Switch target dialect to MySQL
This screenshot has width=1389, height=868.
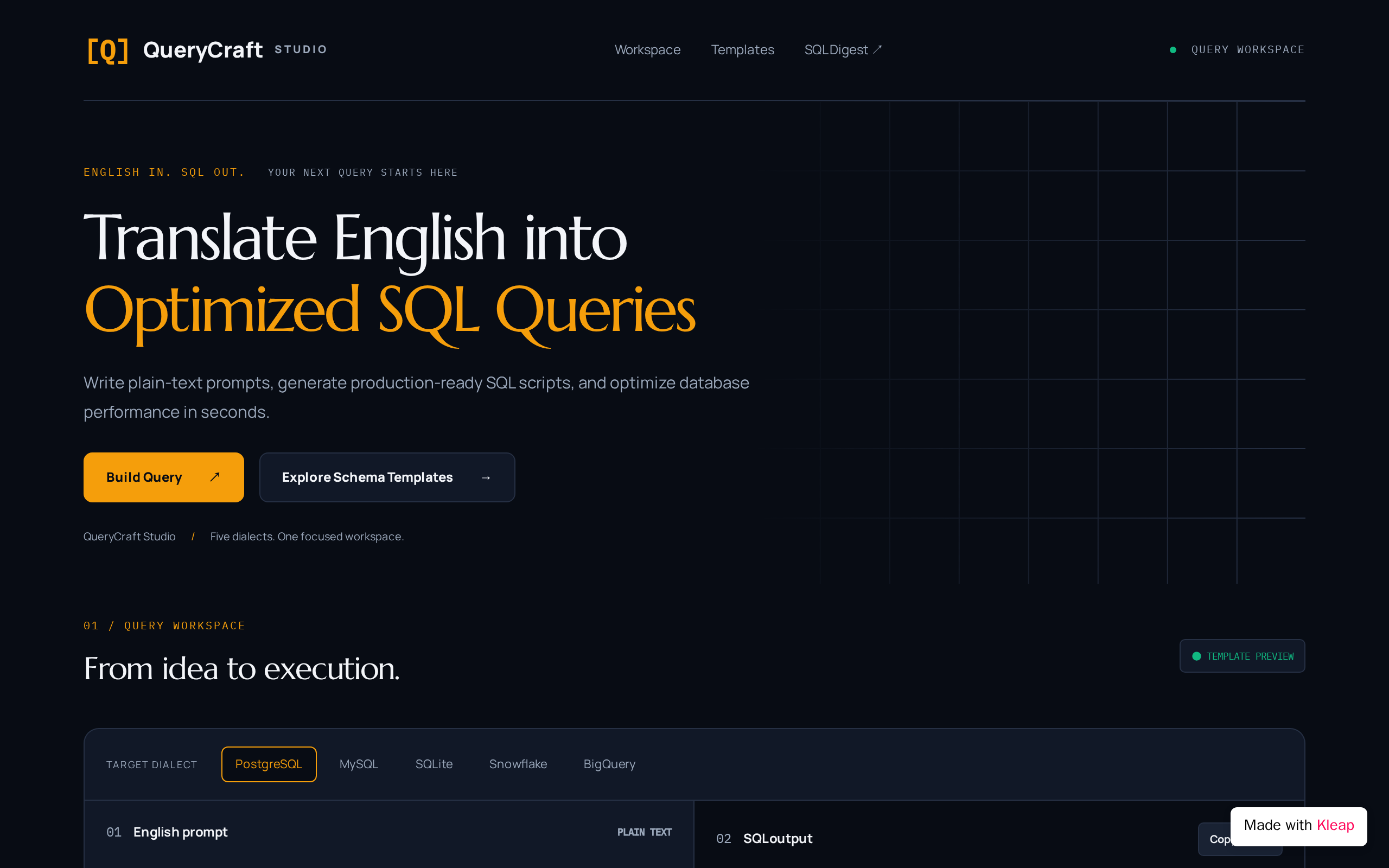359,764
